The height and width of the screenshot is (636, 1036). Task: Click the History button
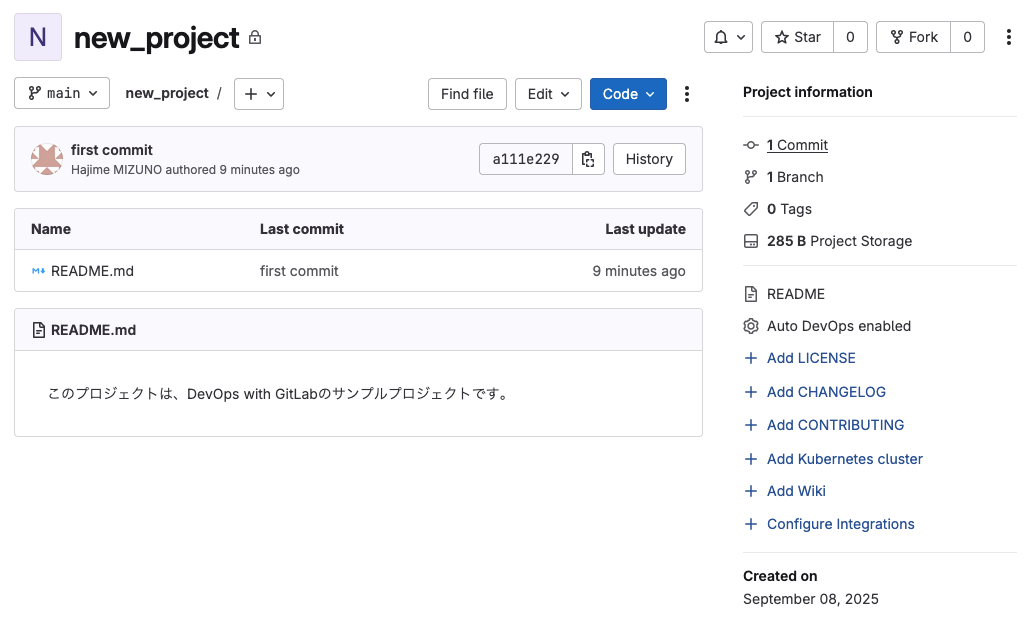649,159
